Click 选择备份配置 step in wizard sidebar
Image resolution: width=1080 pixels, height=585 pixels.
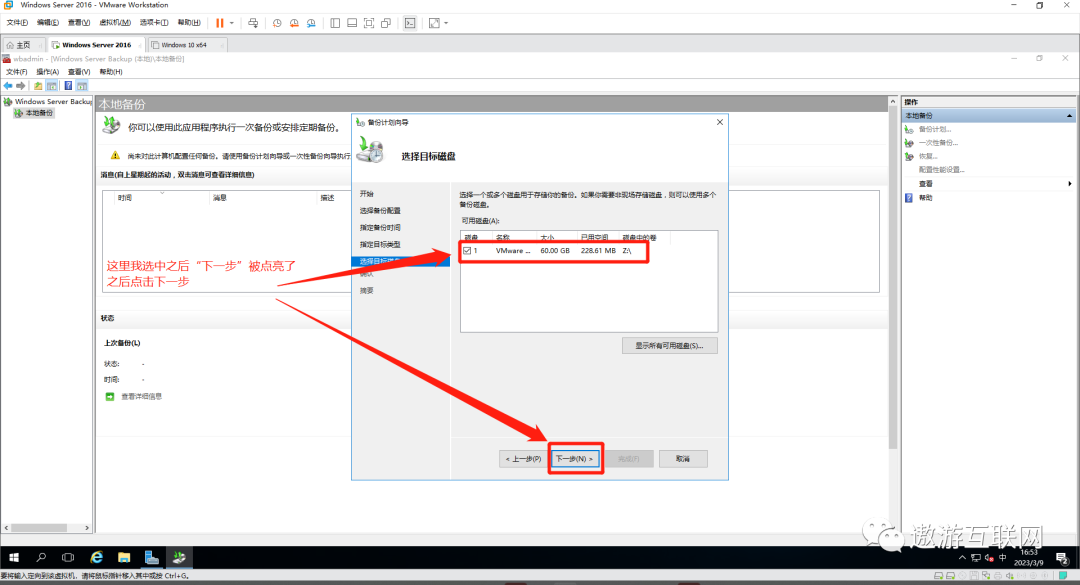(380, 211)
